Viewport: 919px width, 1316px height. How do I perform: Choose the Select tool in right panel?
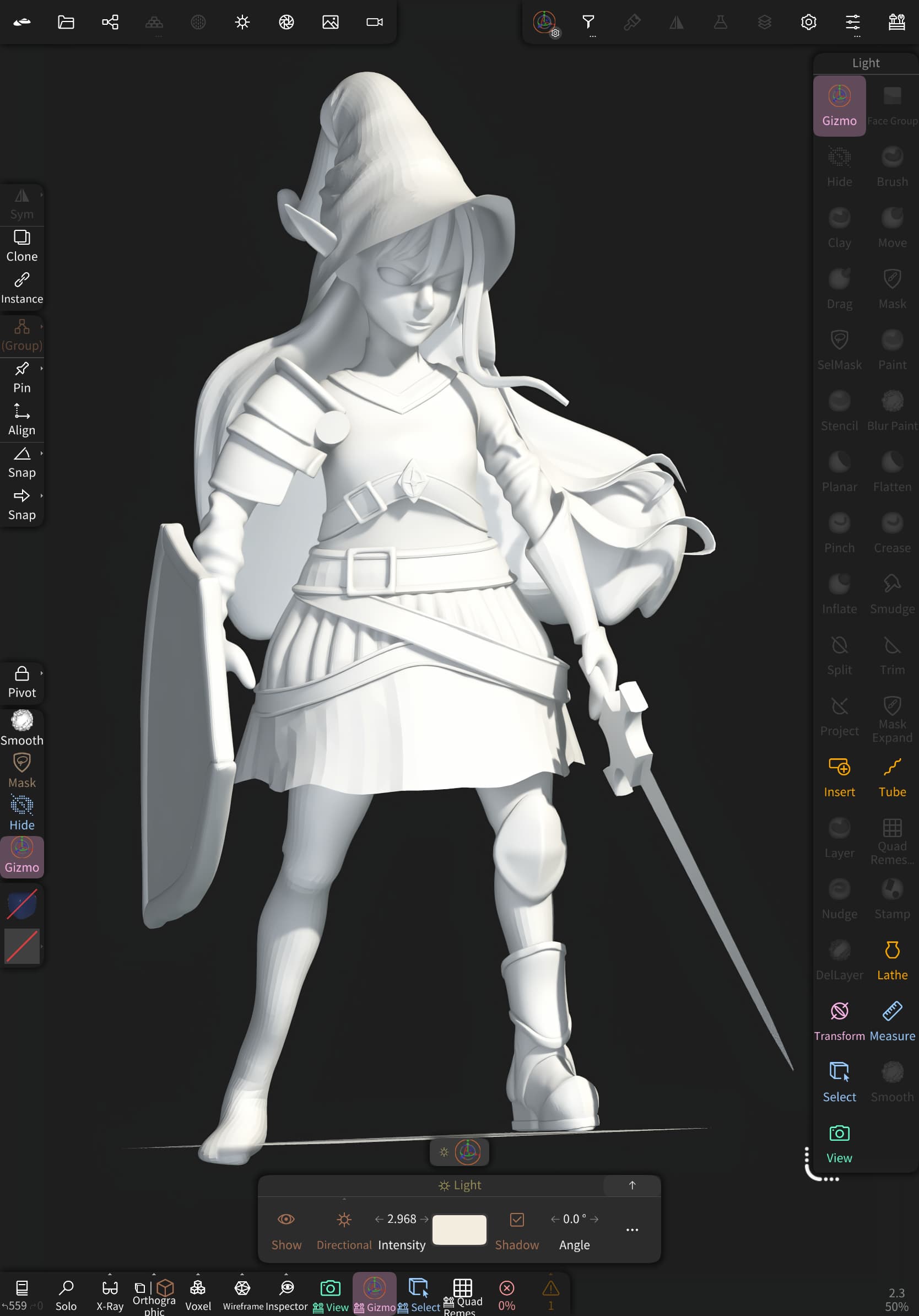tap(839, 1082)
